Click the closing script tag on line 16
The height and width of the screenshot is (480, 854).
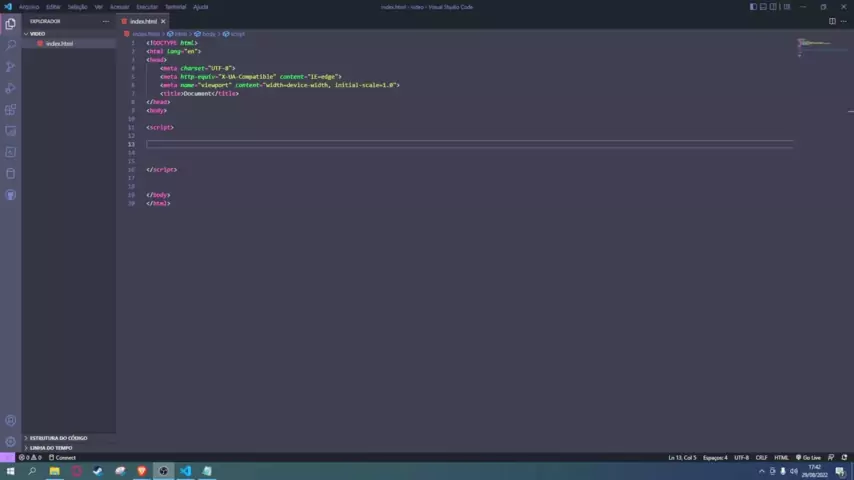coord(161,169)
